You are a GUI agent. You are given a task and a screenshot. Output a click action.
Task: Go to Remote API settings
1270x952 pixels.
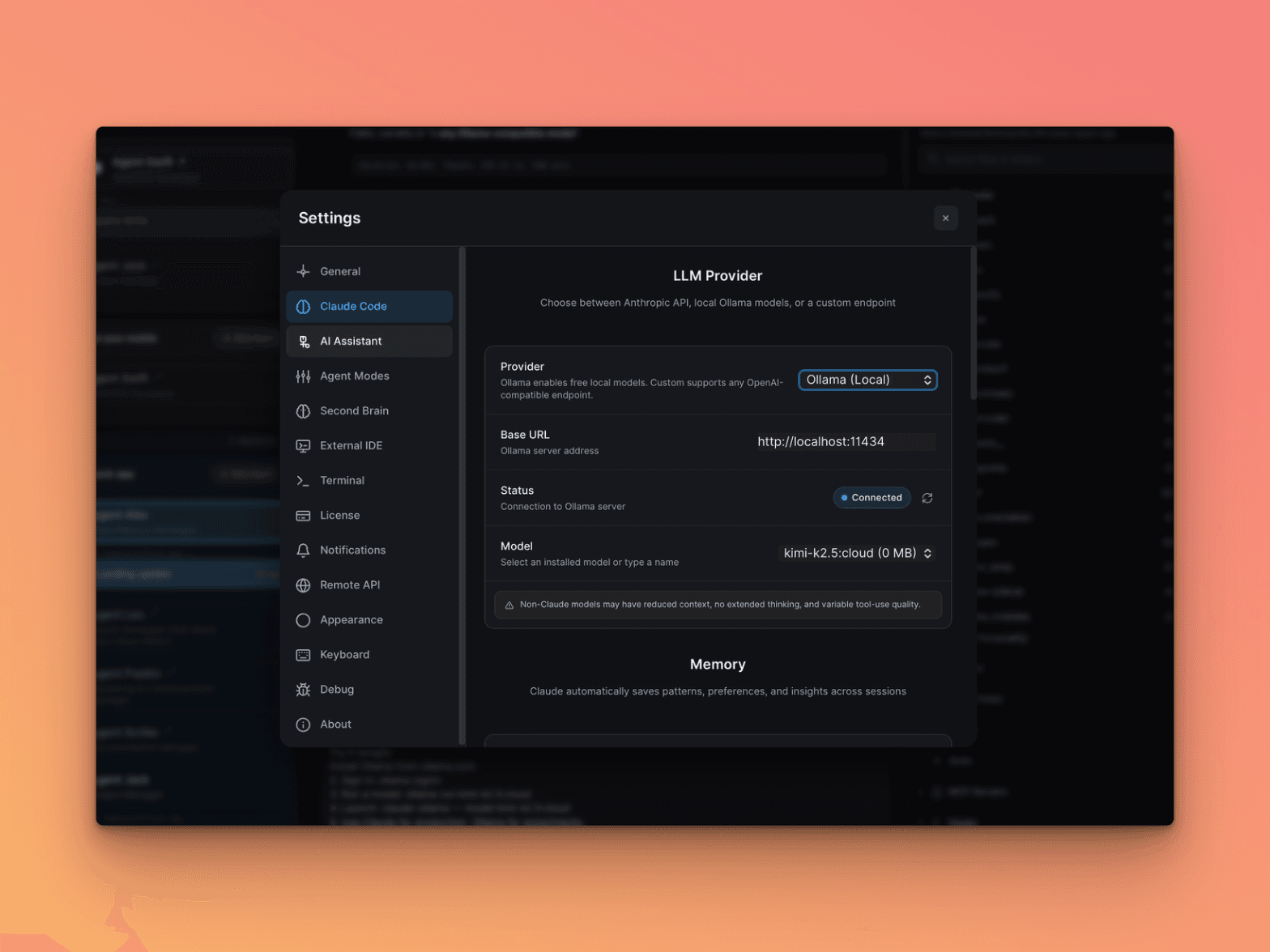(369, 585)
